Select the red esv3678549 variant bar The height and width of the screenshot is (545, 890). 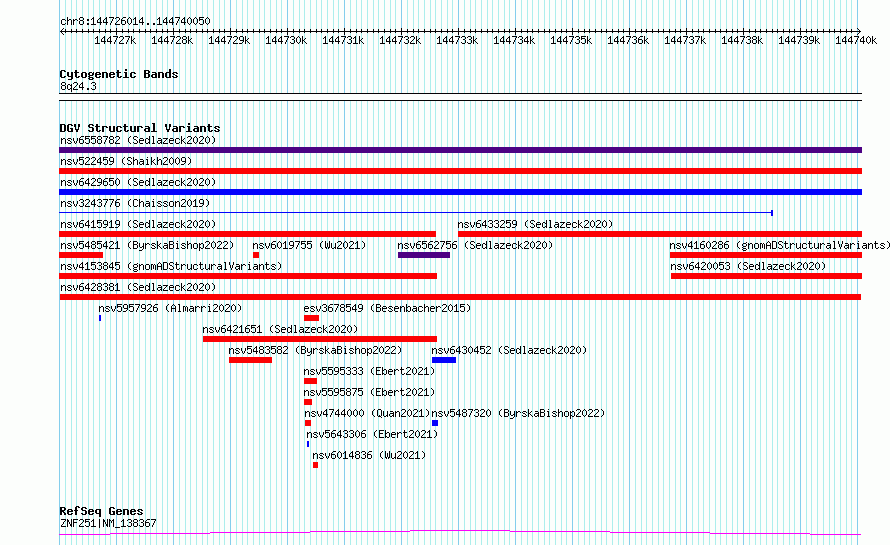coord(312,318)
